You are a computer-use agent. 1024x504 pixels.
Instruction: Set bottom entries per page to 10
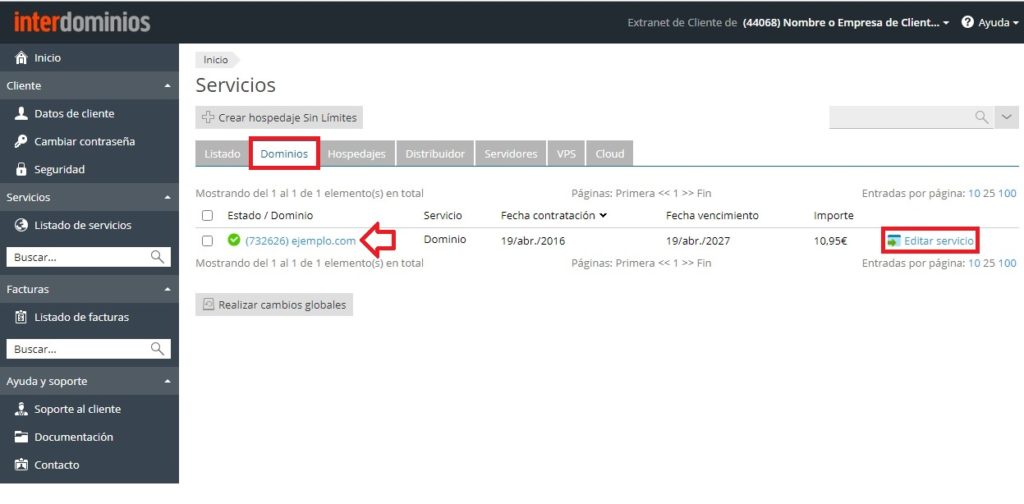point(973,263)
